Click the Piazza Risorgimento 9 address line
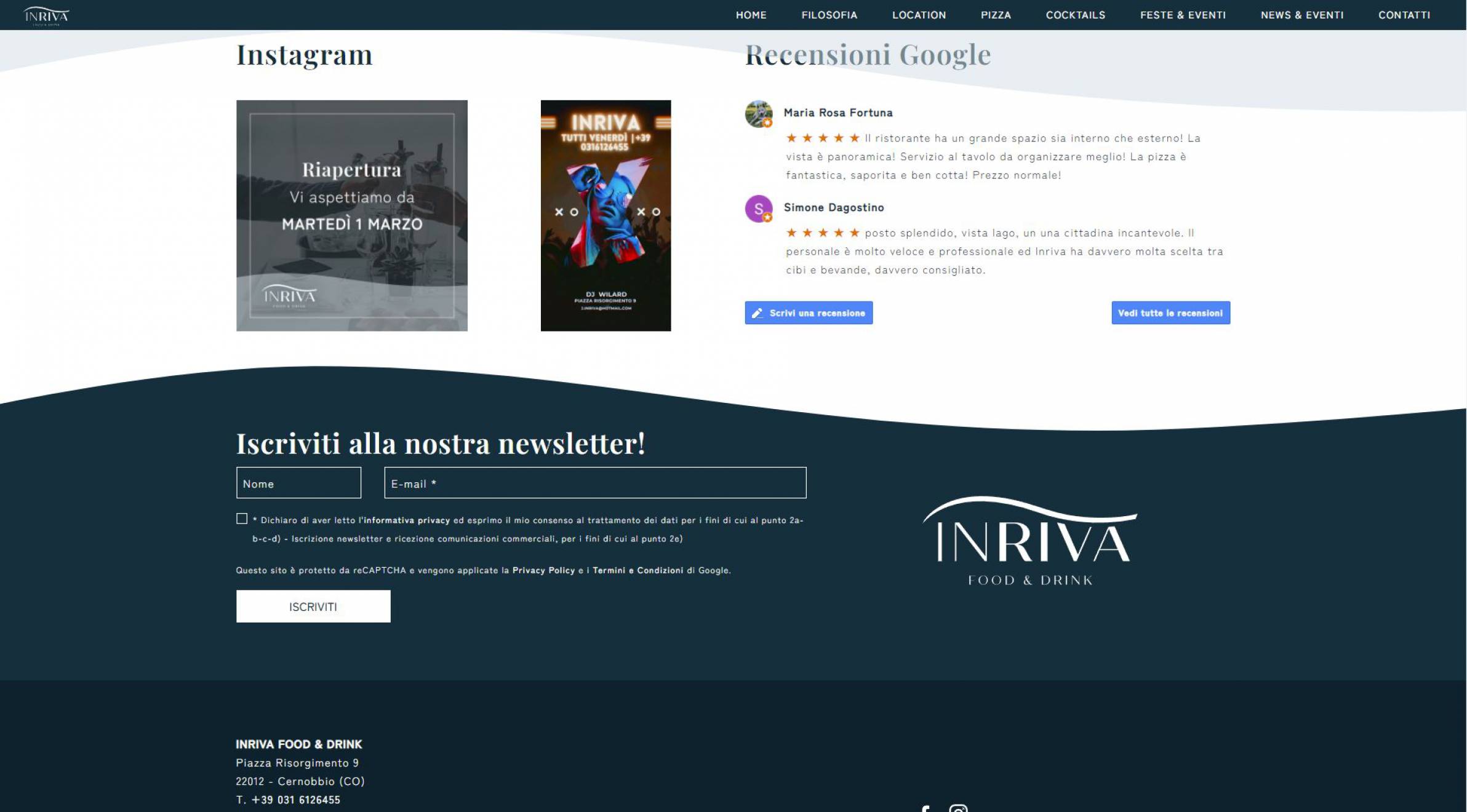The image size is (1467, 812). (297, 763)
